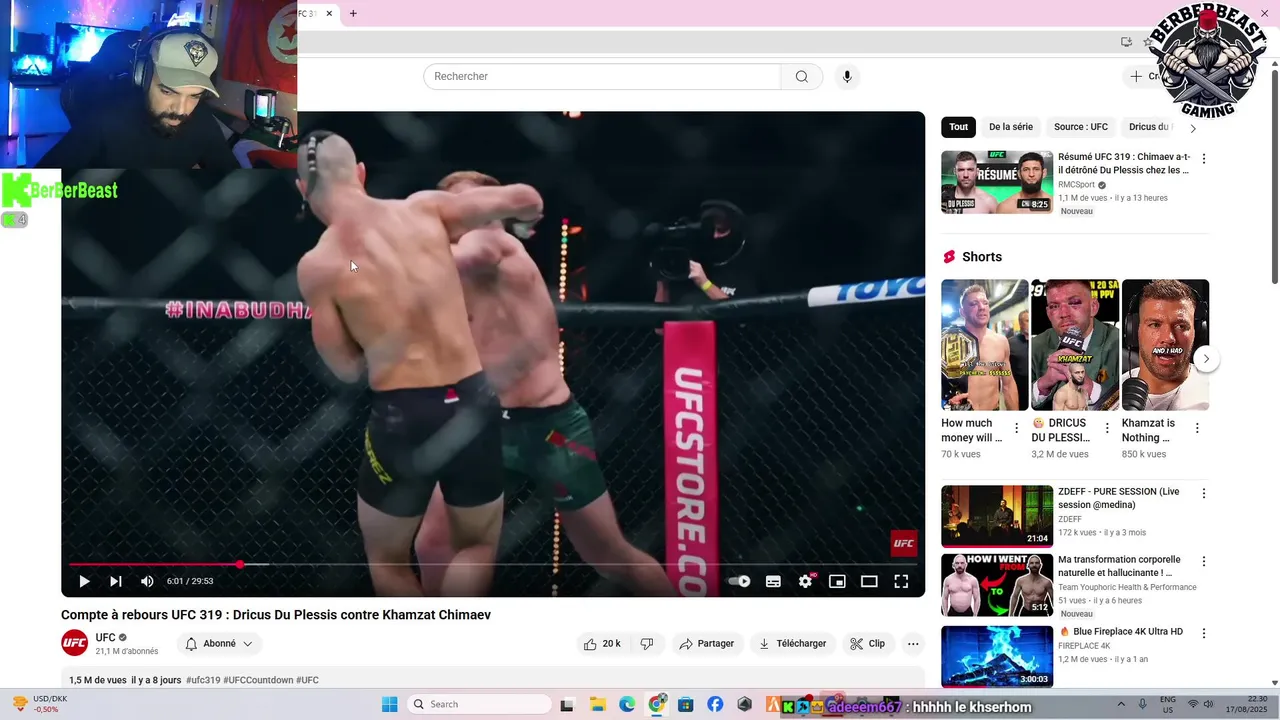Play the UFC 319 countdown video

84,581
